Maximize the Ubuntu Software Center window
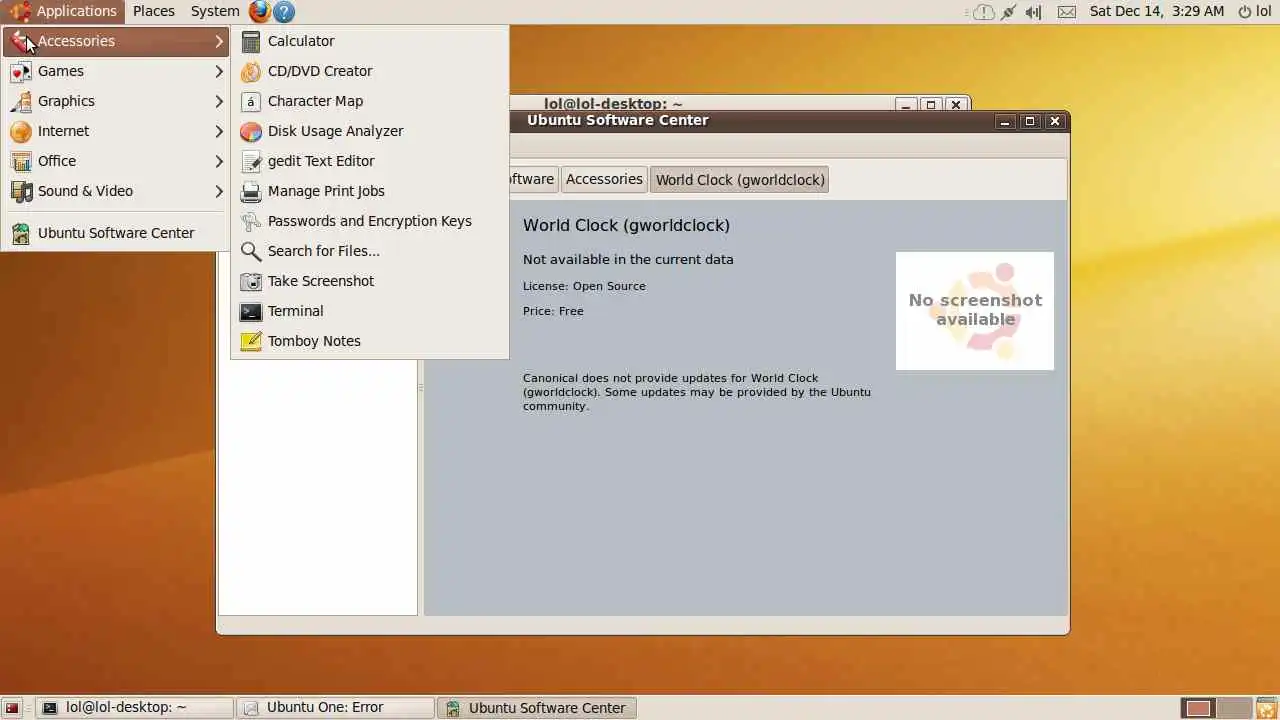 [1030, 121]
